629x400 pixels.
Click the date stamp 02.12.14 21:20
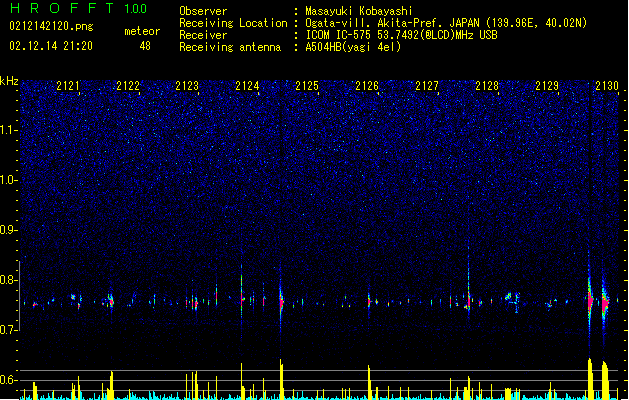51,46
